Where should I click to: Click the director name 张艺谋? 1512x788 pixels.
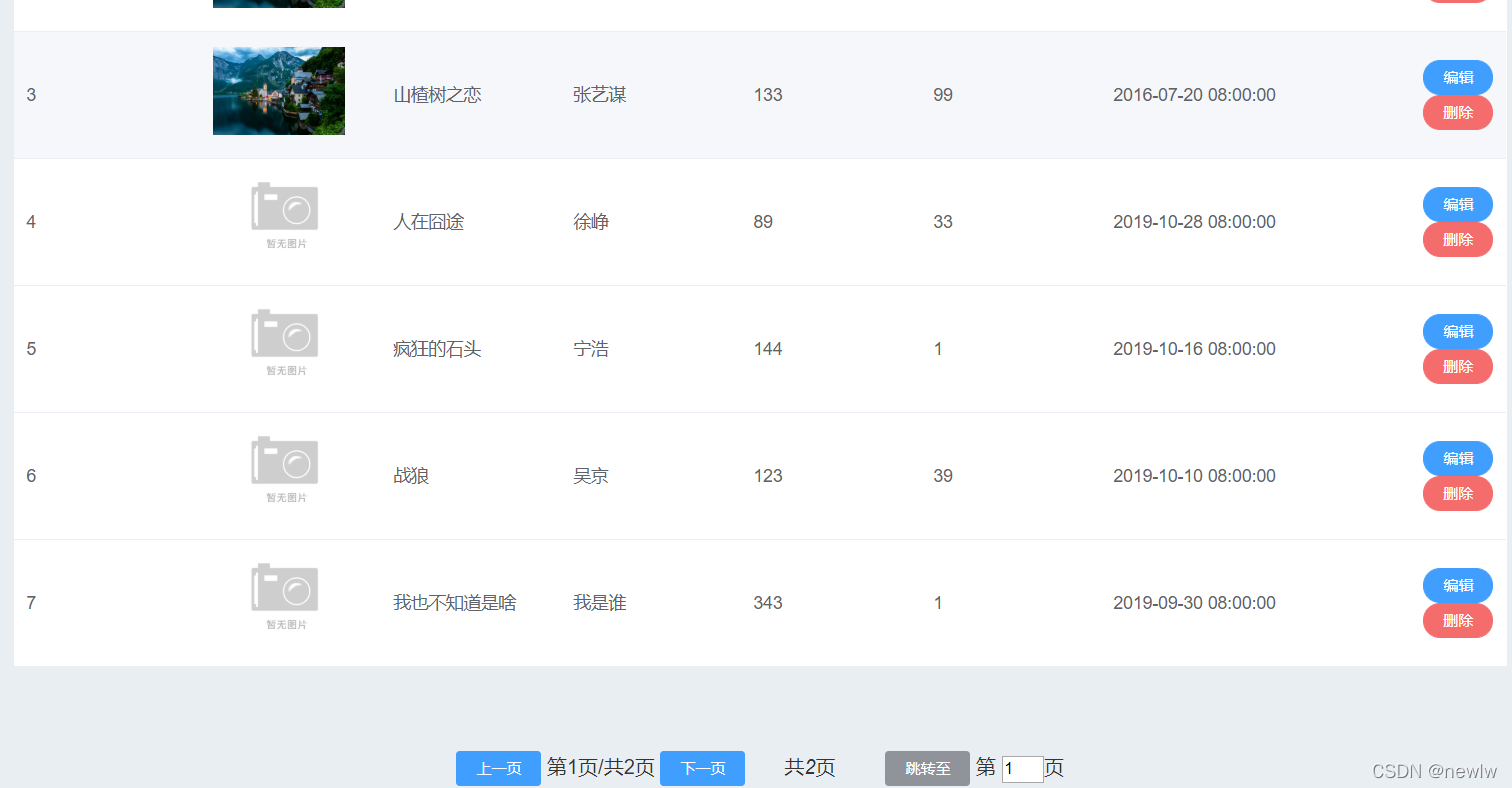tap(600, 95)
